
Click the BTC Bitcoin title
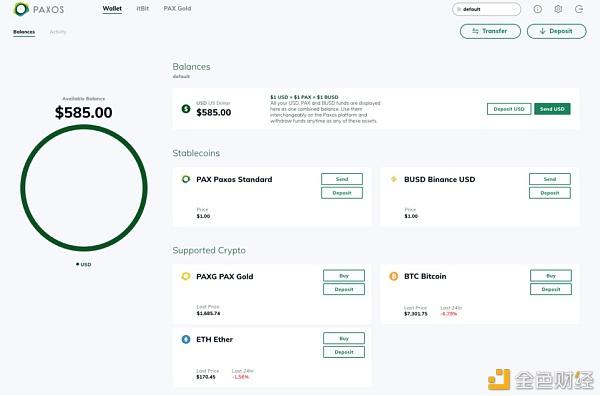425,276
